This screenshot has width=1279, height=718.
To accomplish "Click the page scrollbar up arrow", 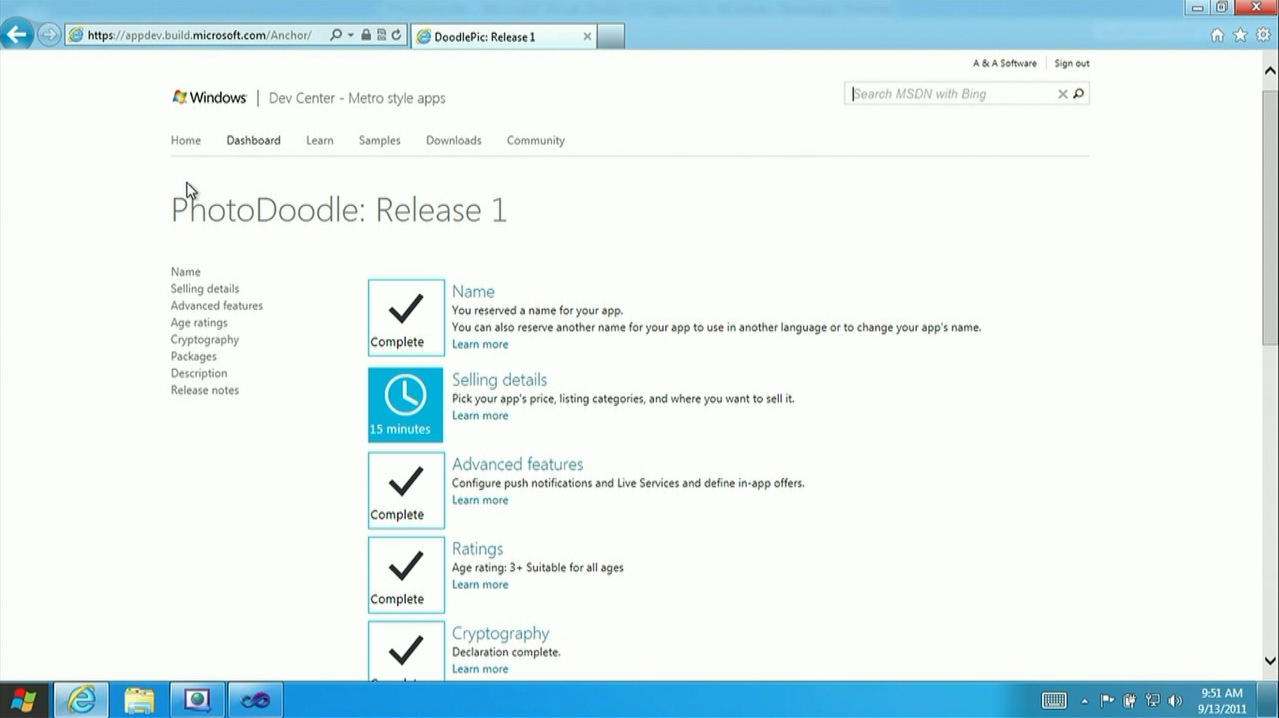I will point(1271,71).
